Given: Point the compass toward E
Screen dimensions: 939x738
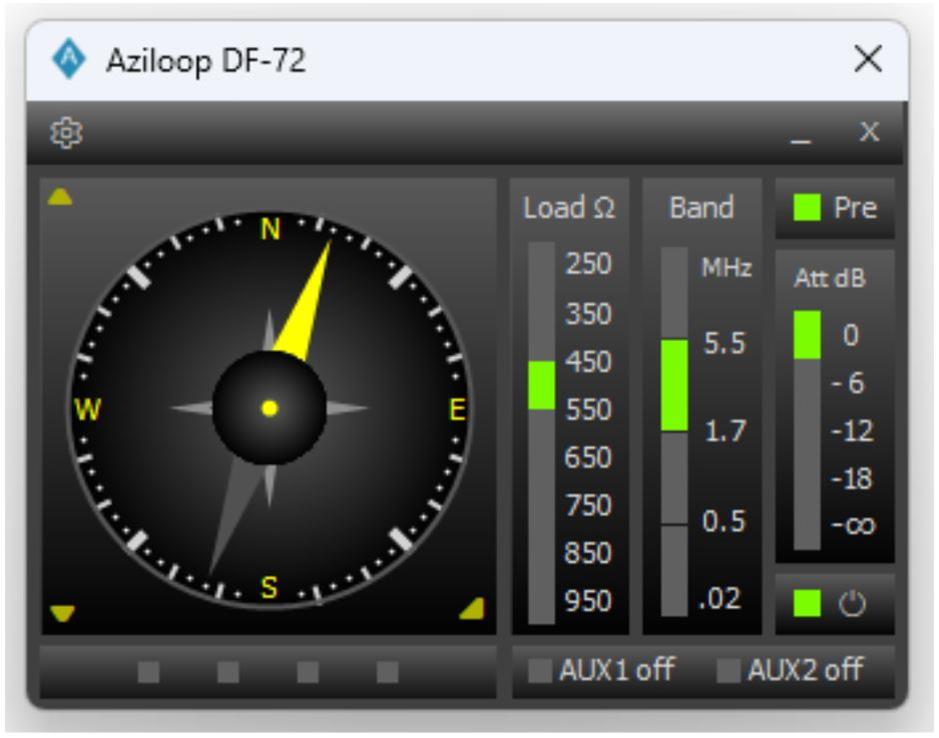Looking at the screenshot, I should pos(457,409).
